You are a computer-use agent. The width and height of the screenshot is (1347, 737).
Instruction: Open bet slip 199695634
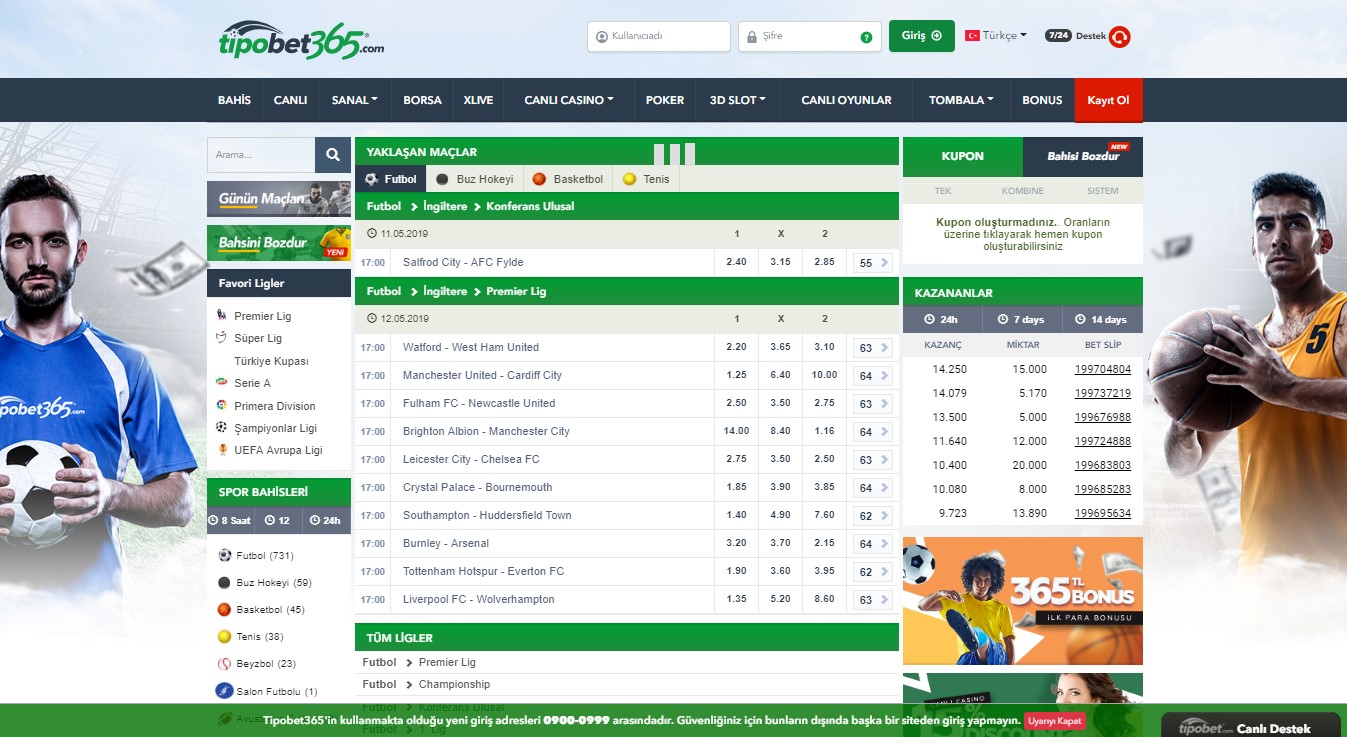click(x=1103, y=513)
